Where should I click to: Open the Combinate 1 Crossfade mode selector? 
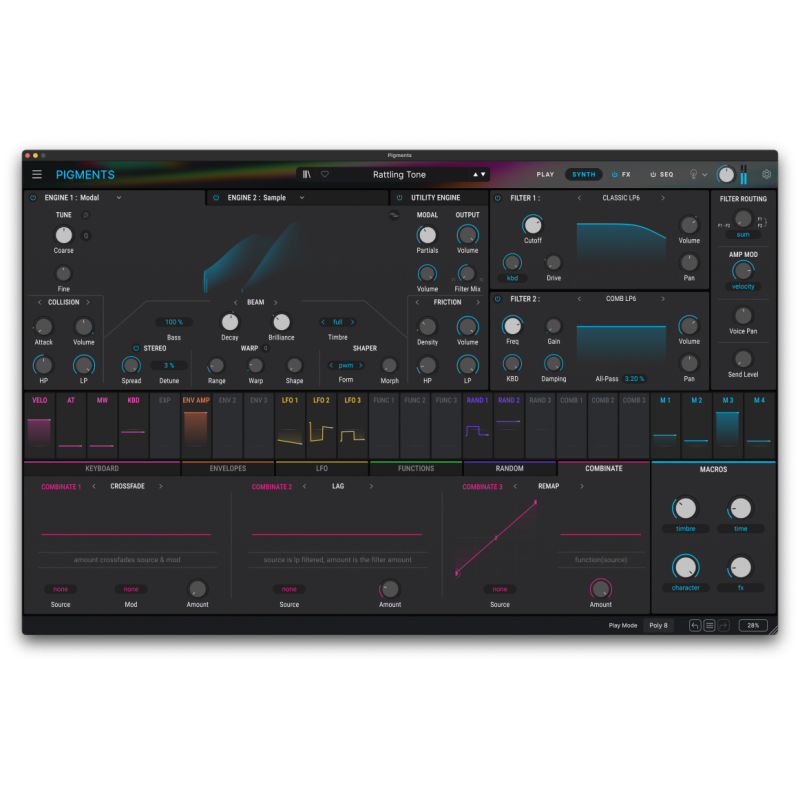click(130, 487)
